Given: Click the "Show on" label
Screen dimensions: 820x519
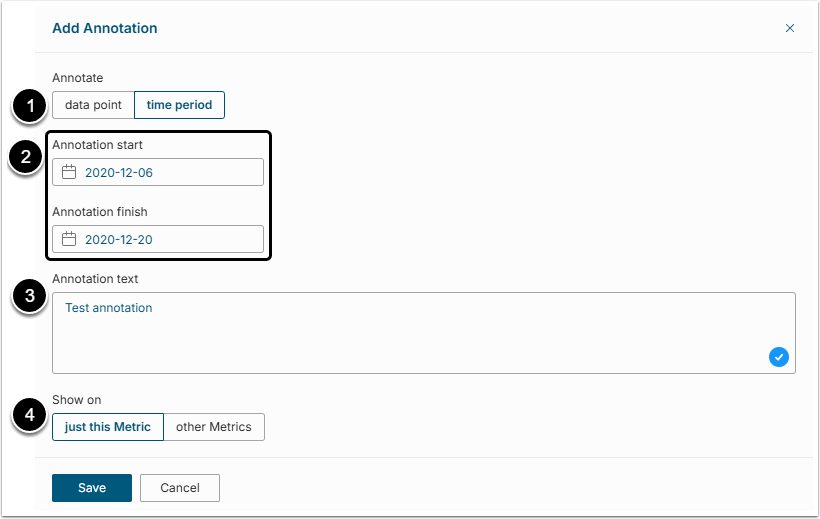Looking at the screenshot, I should [x=77, y=400].
